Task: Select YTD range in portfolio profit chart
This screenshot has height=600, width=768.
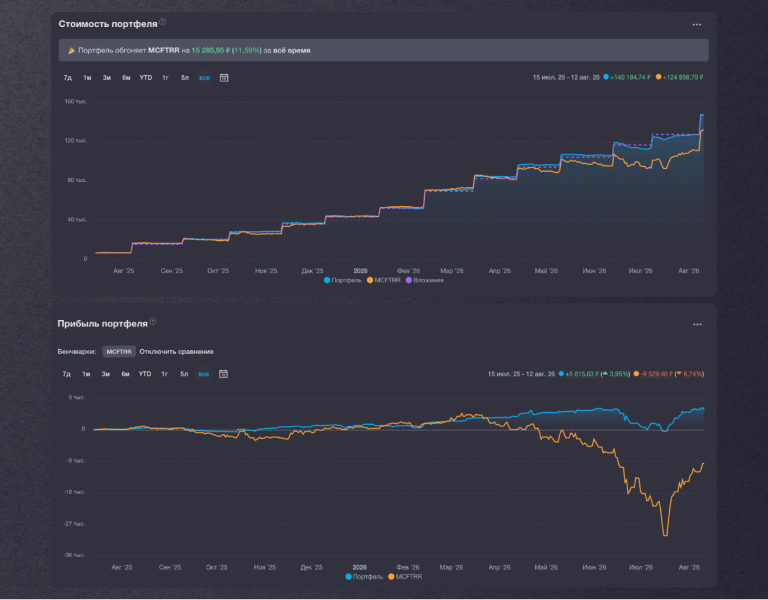Action: [144, 374]
